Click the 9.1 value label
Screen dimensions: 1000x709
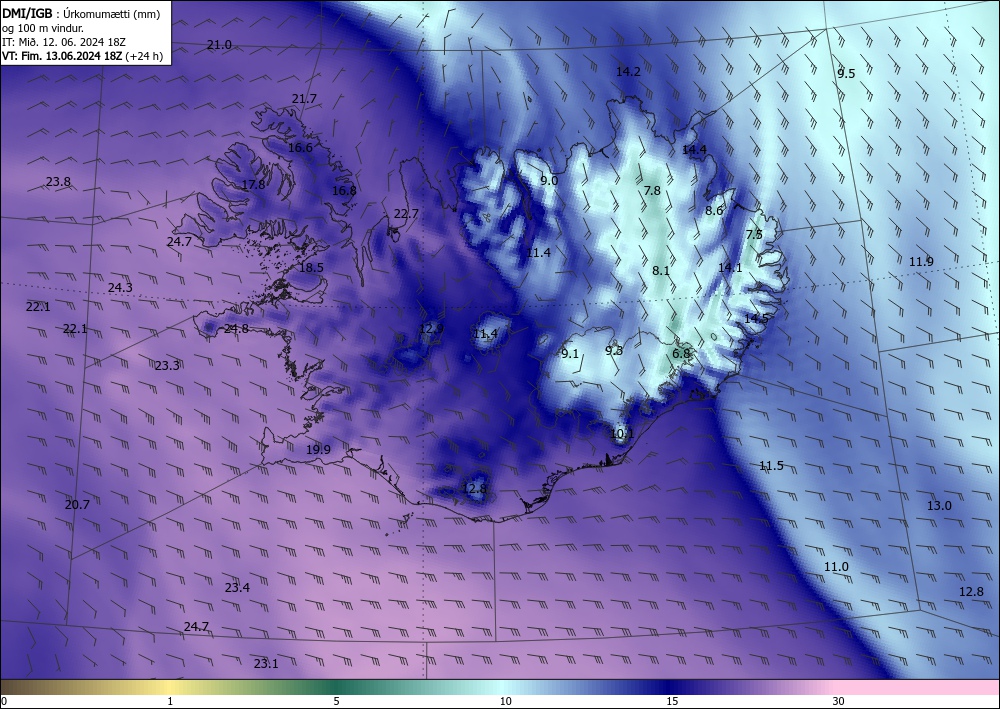570,354
